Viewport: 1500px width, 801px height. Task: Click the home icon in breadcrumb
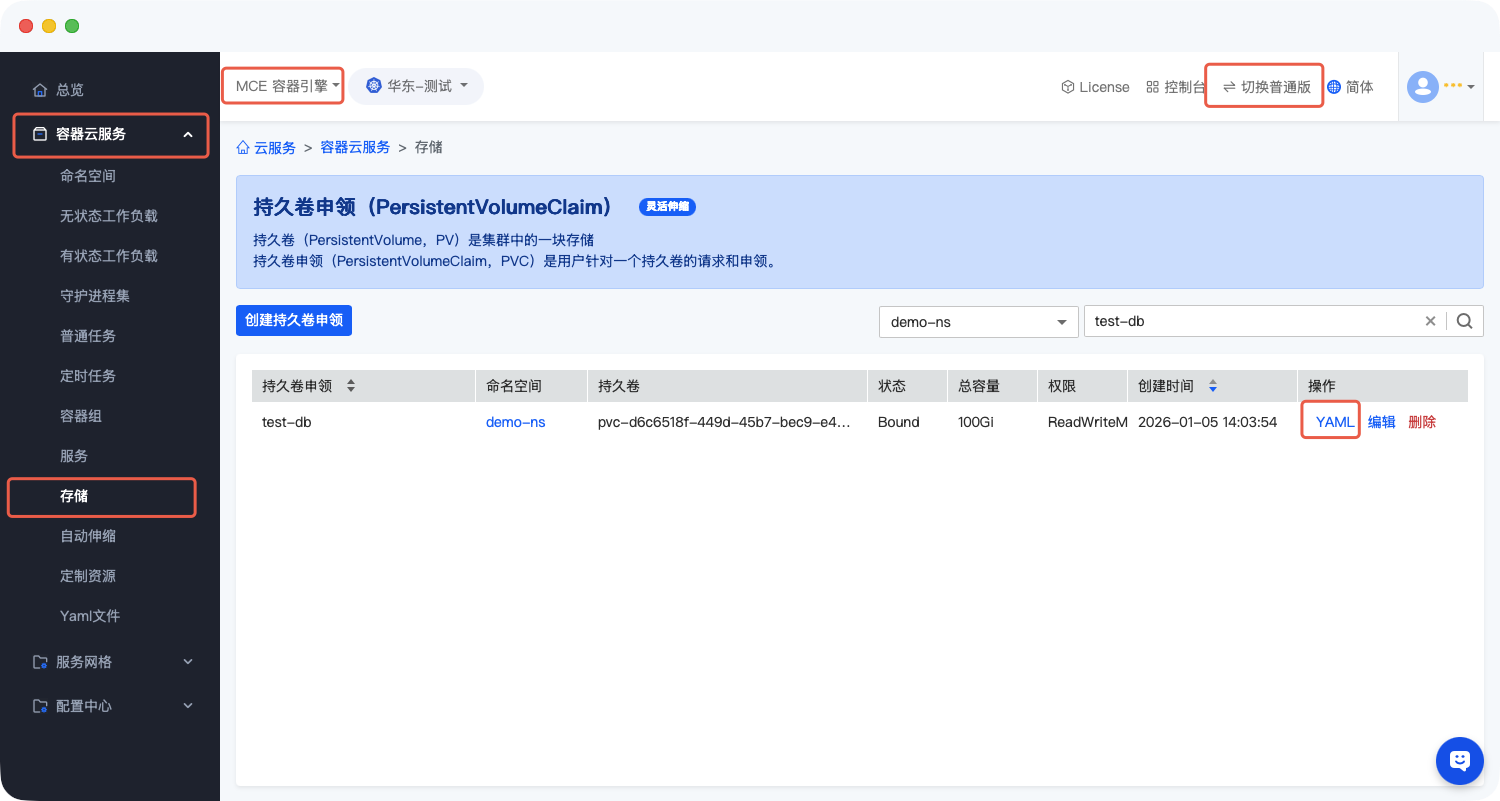point(243,147)
